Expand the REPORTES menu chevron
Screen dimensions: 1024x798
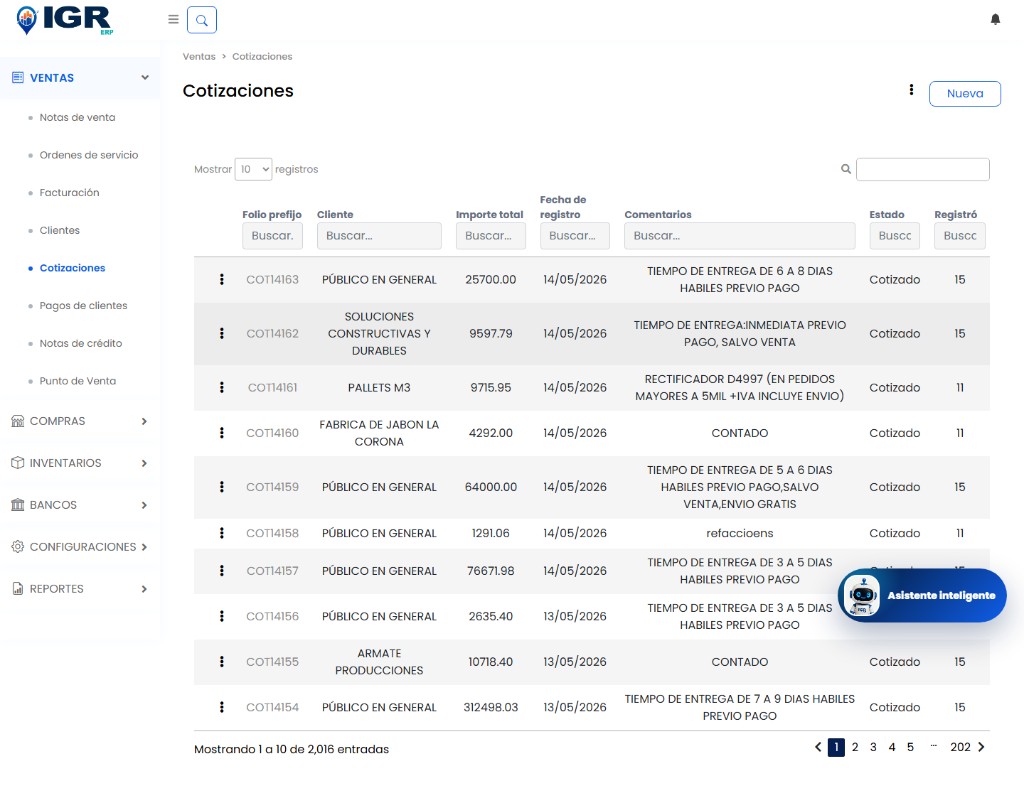click(x=144, y=589)
